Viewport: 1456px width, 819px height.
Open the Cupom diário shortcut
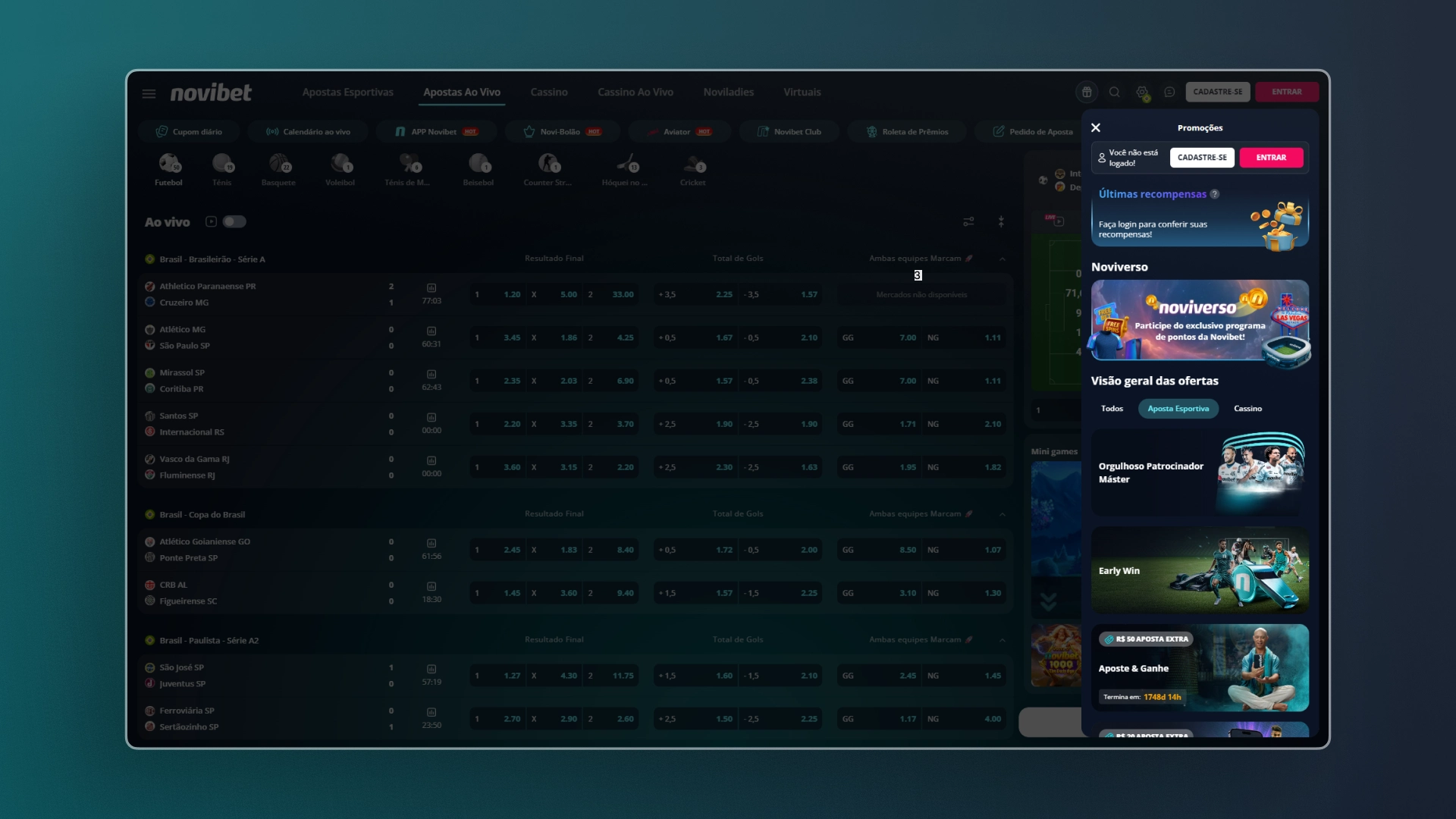[x=189, y=132]
